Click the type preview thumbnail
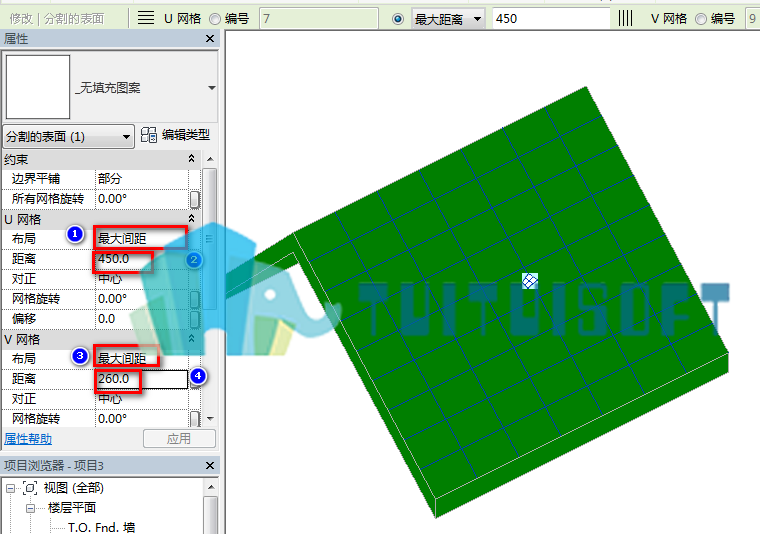This screenshot has height=534, width=760. pyautogui.click(x=38, y=87)
